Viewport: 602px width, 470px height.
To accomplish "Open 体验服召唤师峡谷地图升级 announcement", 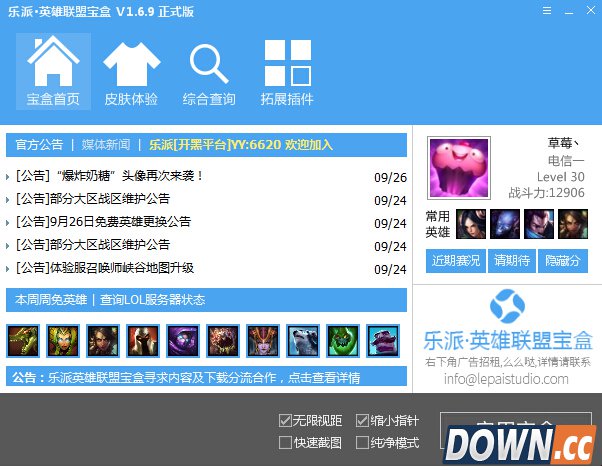I will (x=105, y=268).
